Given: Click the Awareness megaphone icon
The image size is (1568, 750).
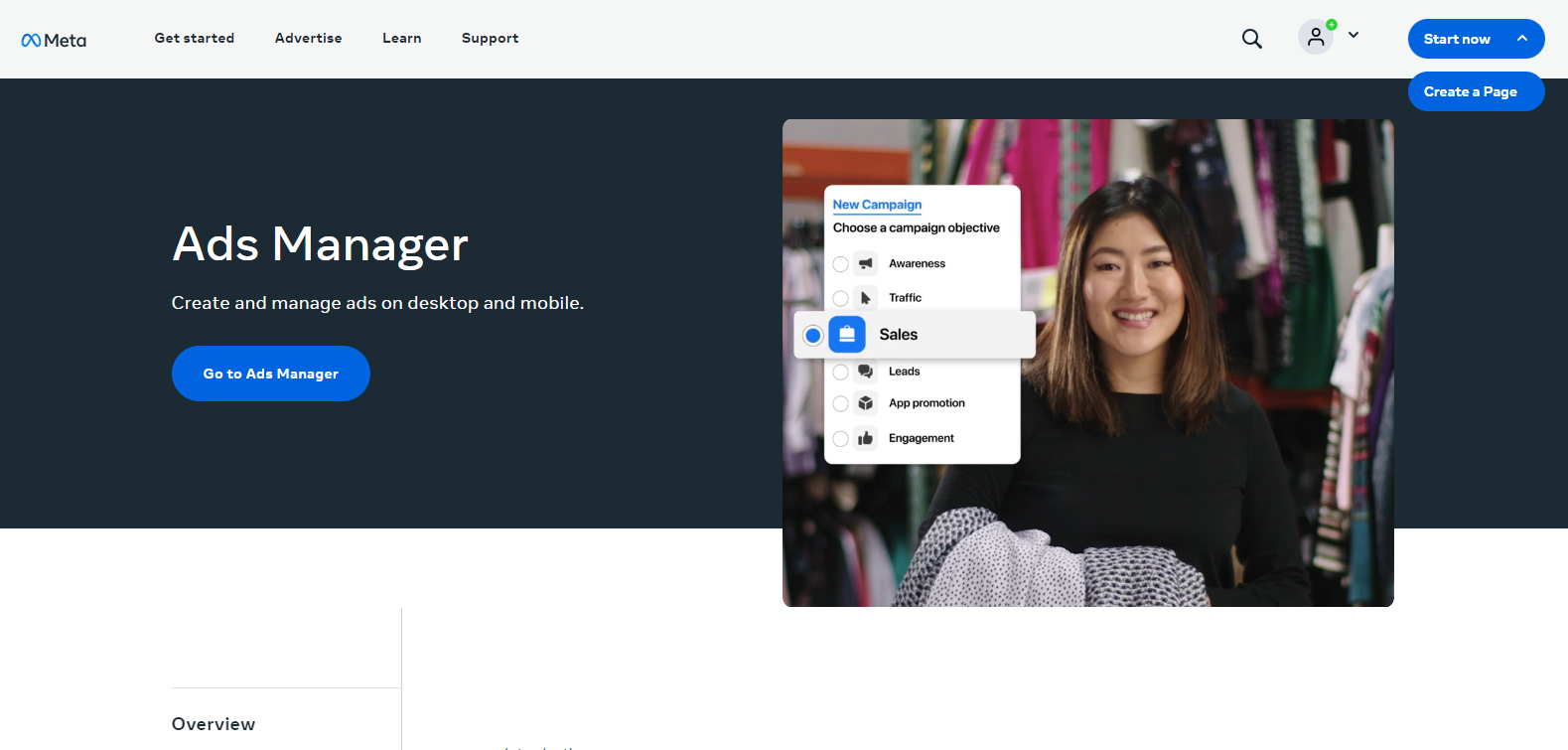Looking at the screenshot, I should click(x=866, y=264).
